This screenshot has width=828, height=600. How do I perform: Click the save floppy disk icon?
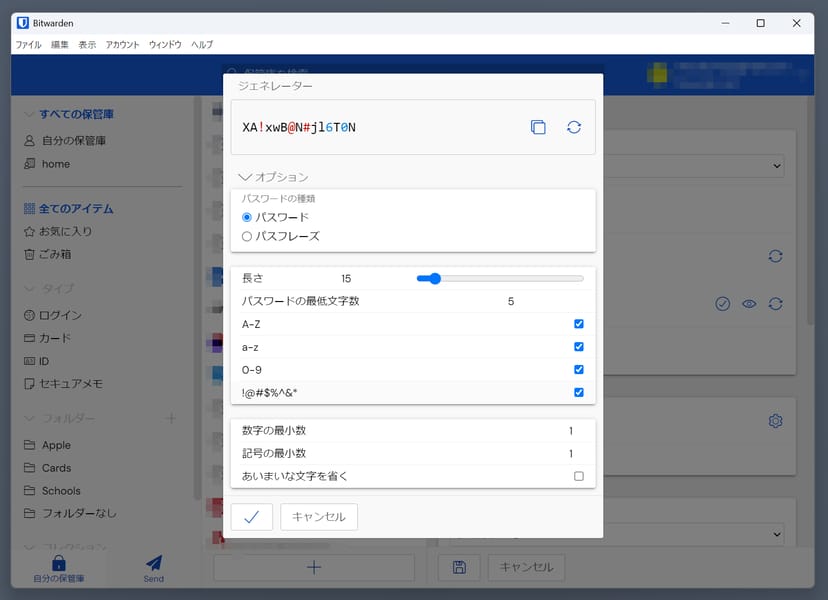coord(459,567)
